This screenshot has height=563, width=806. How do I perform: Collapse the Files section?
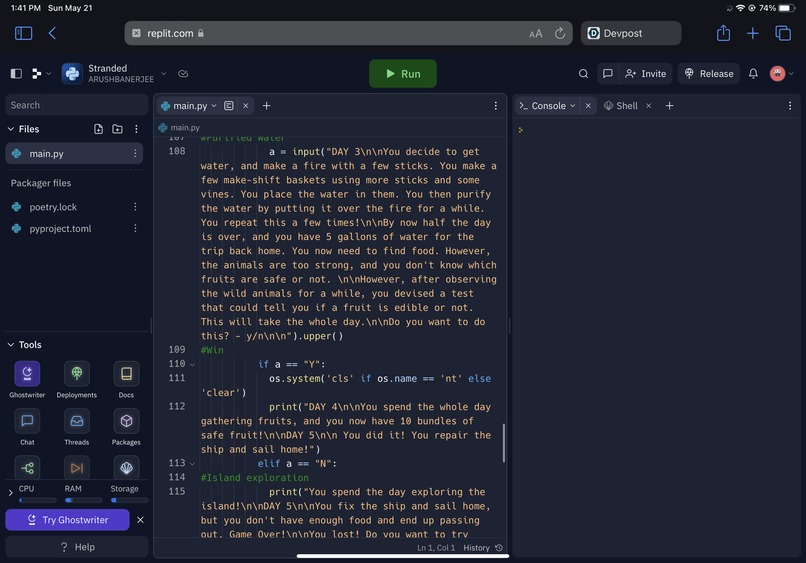point(11,129)
